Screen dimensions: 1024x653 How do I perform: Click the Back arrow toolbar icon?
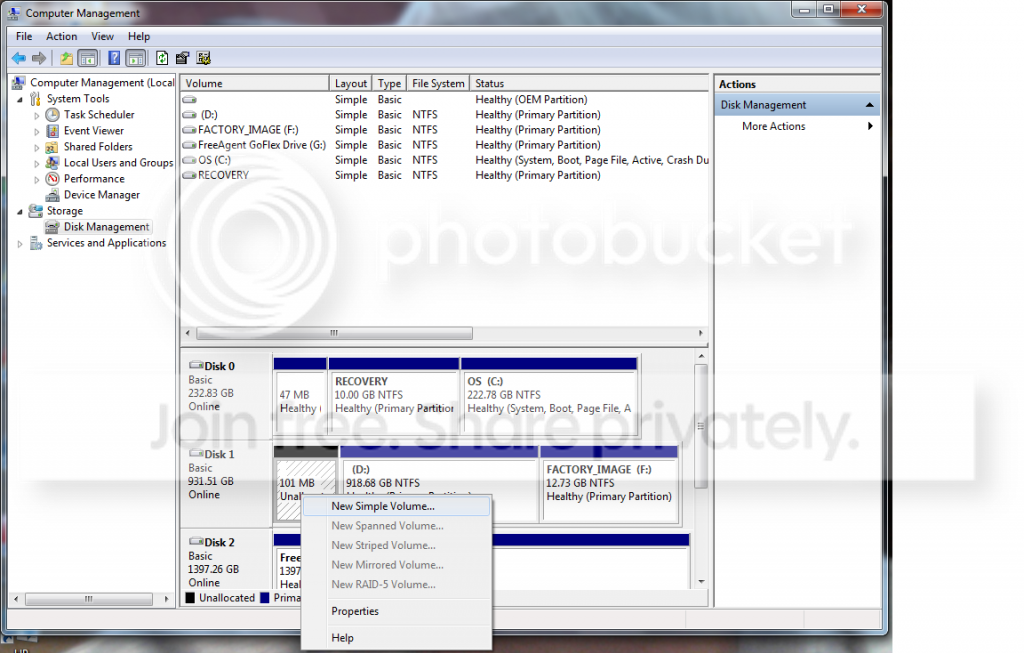(19, 58)
